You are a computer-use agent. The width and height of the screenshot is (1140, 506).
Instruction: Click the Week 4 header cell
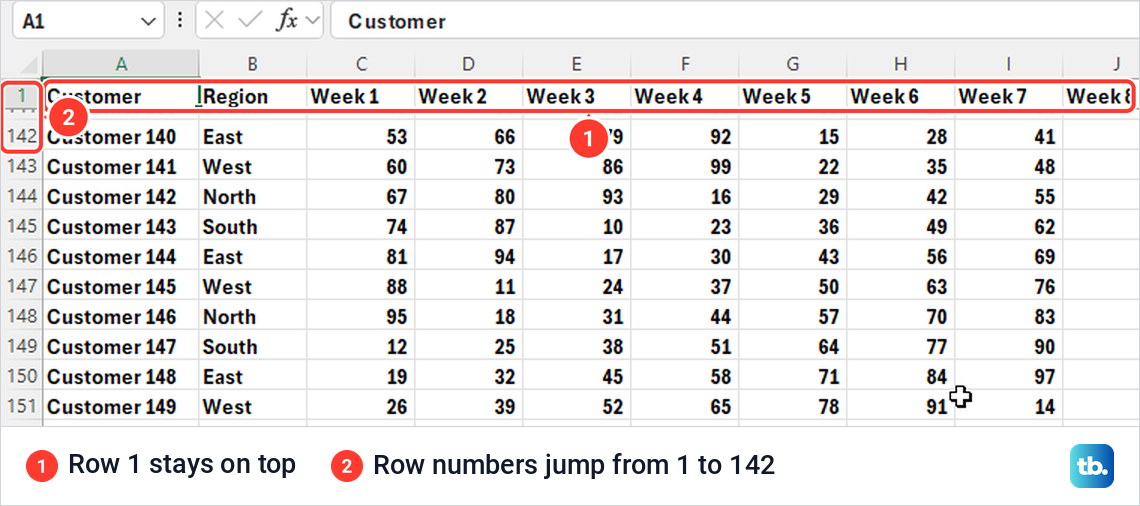[x=684, y=96]
